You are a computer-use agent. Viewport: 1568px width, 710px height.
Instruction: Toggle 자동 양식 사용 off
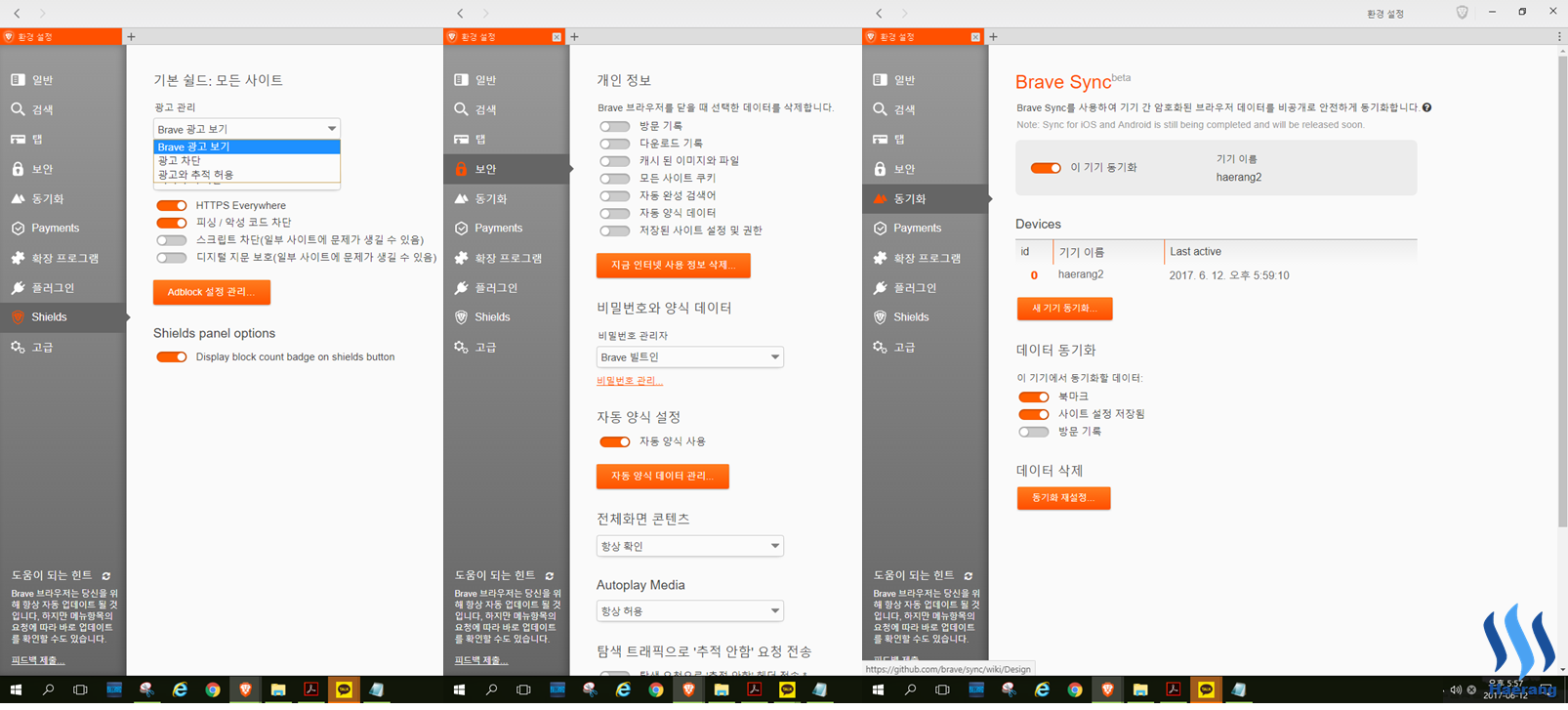pyautogui.click(x=615, y=441)
